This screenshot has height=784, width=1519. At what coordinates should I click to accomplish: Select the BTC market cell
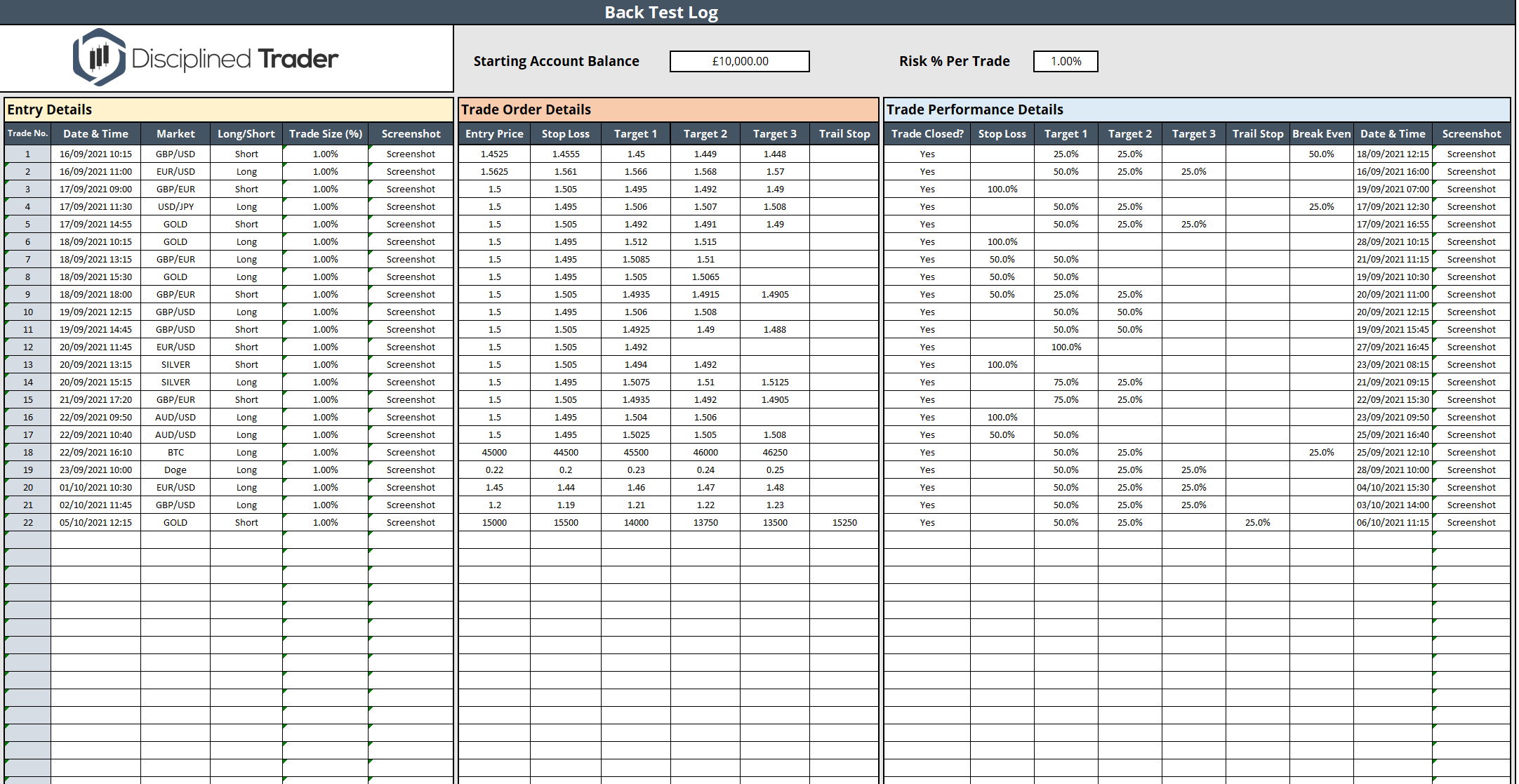point(175,452)
